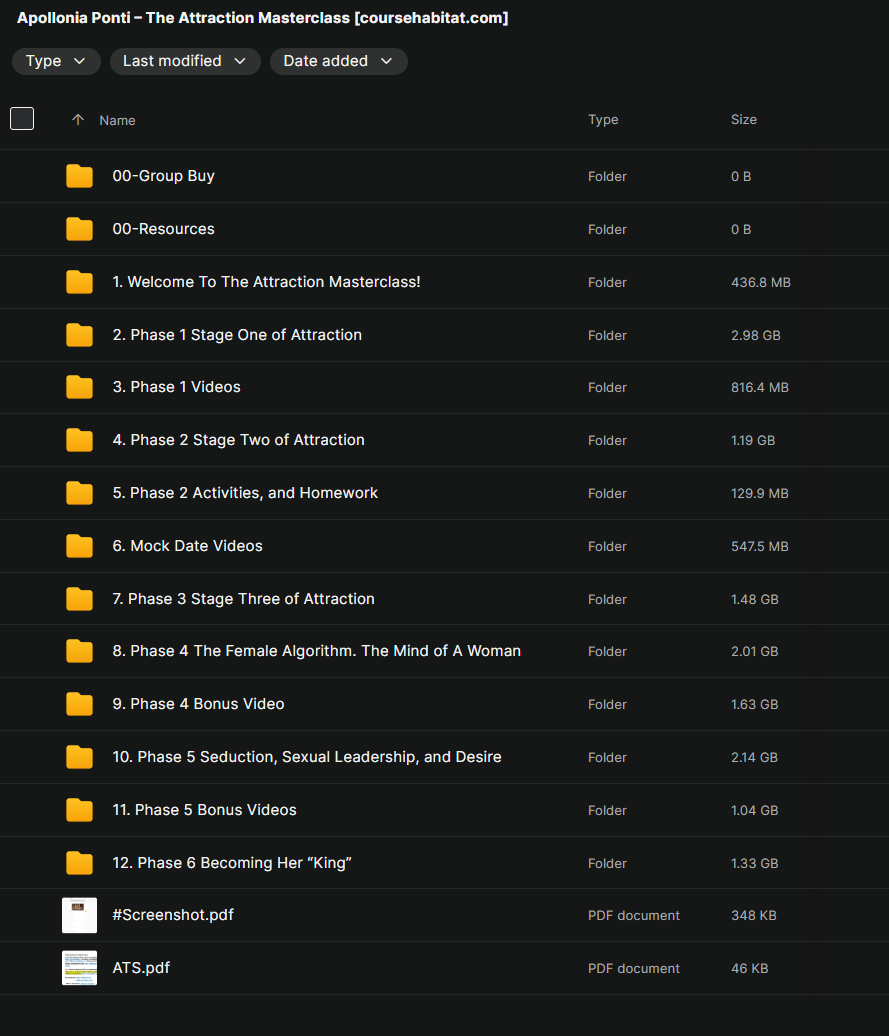Viewport: 889px width, 1036px height.
Task: Expand the Last modified filter dropdown
Action: pyautogui.click(x=185, y=61)
